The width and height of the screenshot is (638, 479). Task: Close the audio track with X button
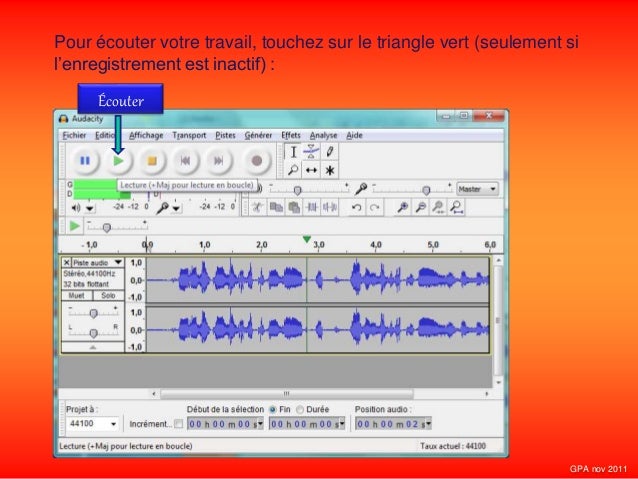(x=67, y=262)
